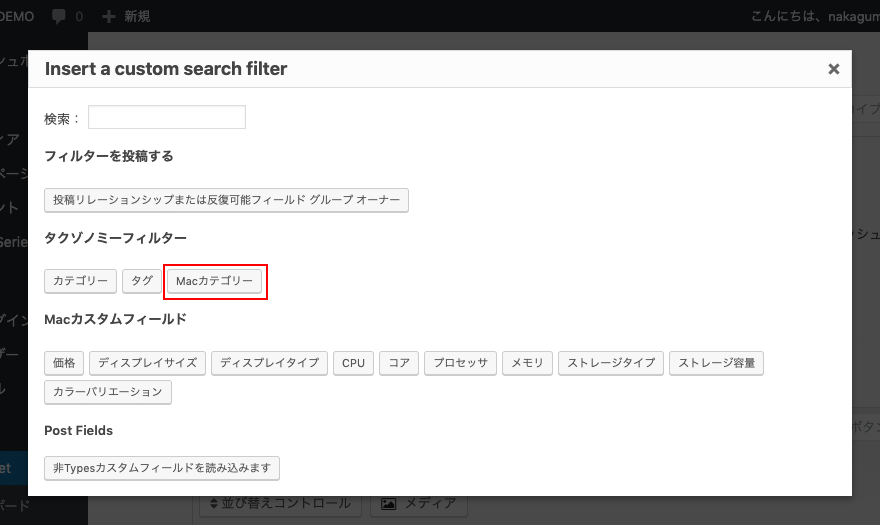The width and height of the screenshot is (880, 525).
Task: Click the 並び替えコントロール button behind the dialog
Action: [x=281, y=503]
